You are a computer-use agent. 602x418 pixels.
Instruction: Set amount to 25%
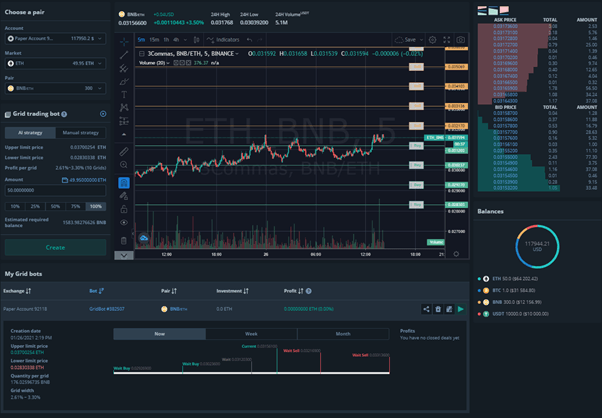pos(35,207)
